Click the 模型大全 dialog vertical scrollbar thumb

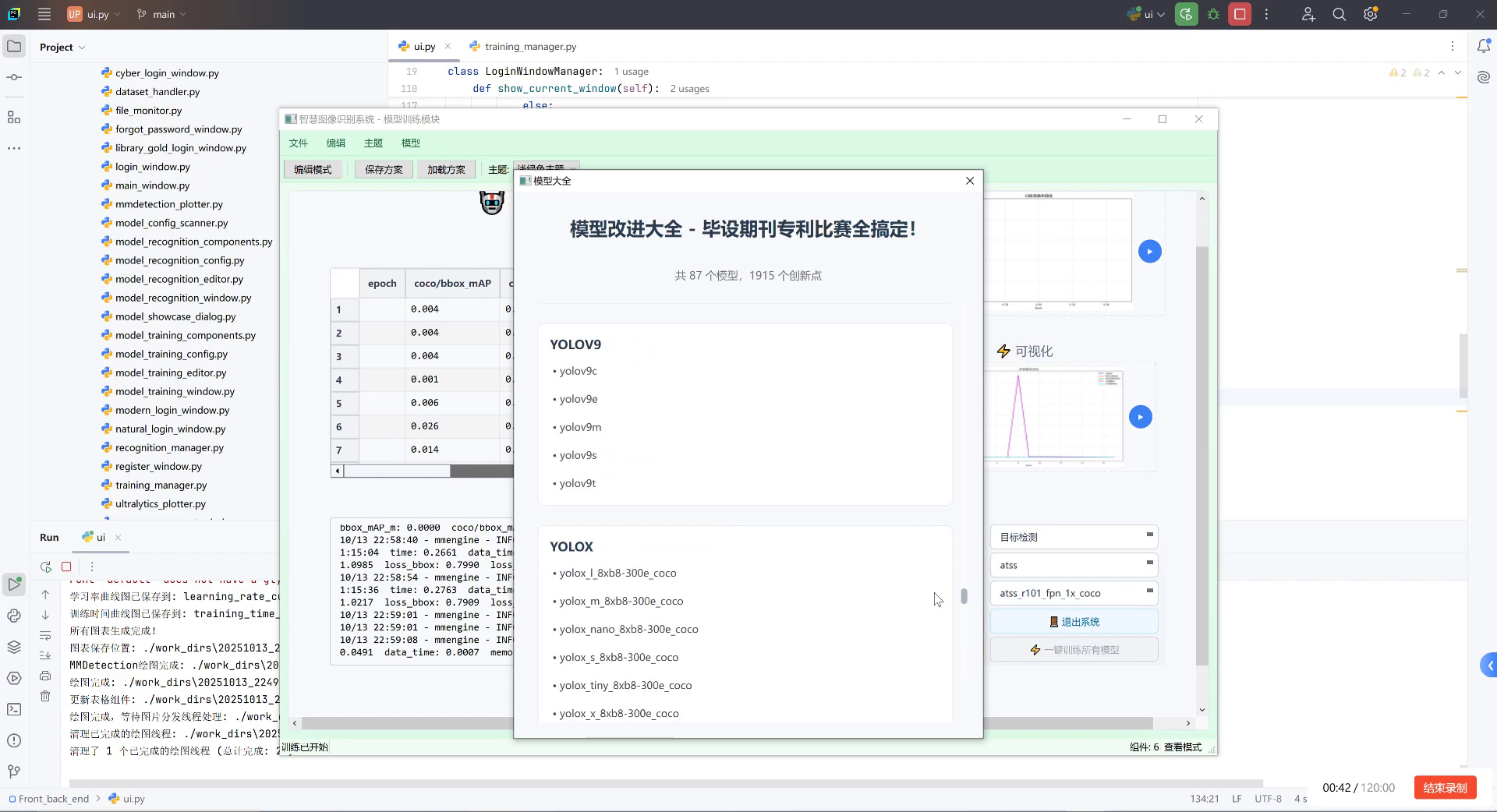coord(964,596)
